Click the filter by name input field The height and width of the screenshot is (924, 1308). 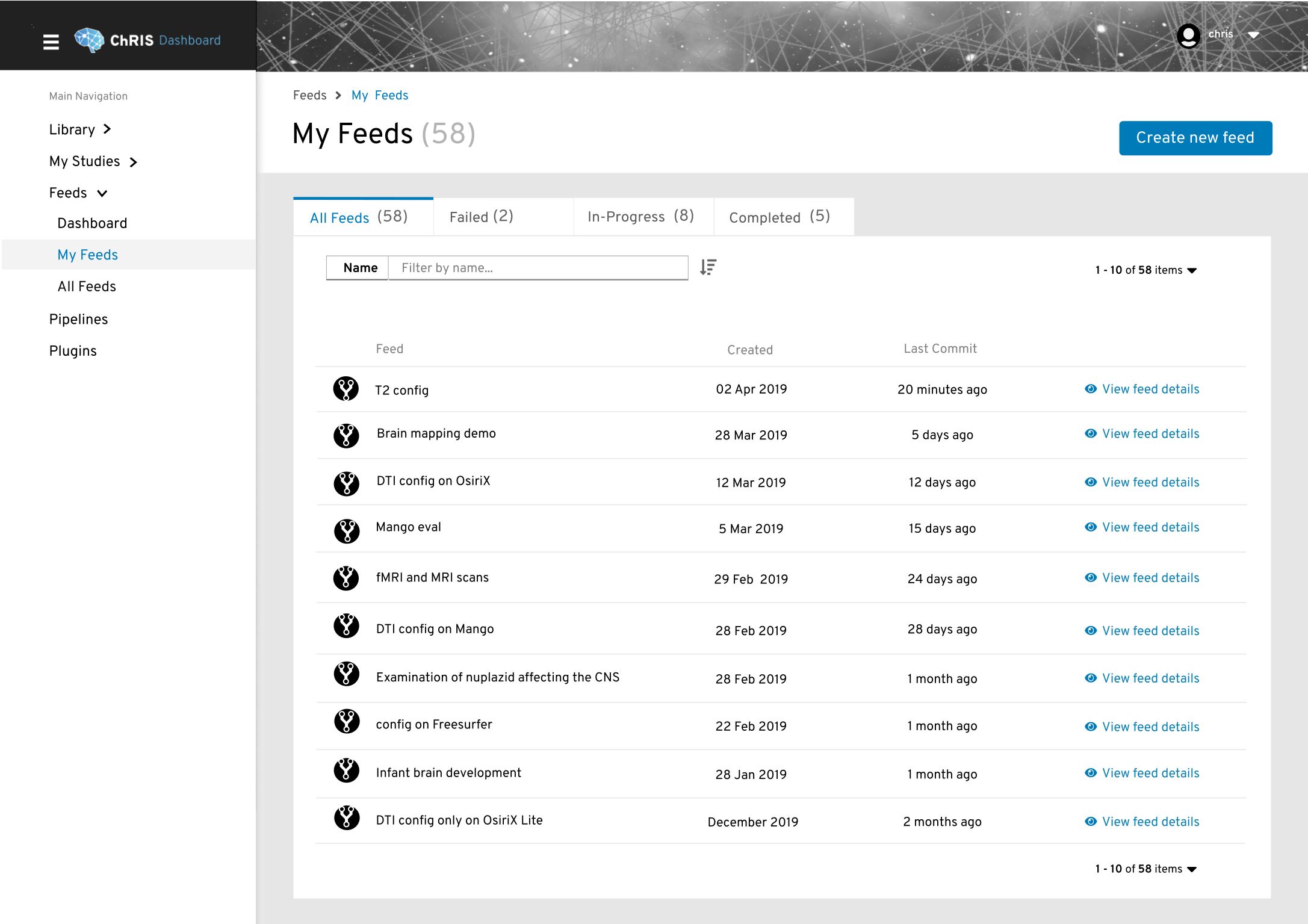(x=538, y=267)
